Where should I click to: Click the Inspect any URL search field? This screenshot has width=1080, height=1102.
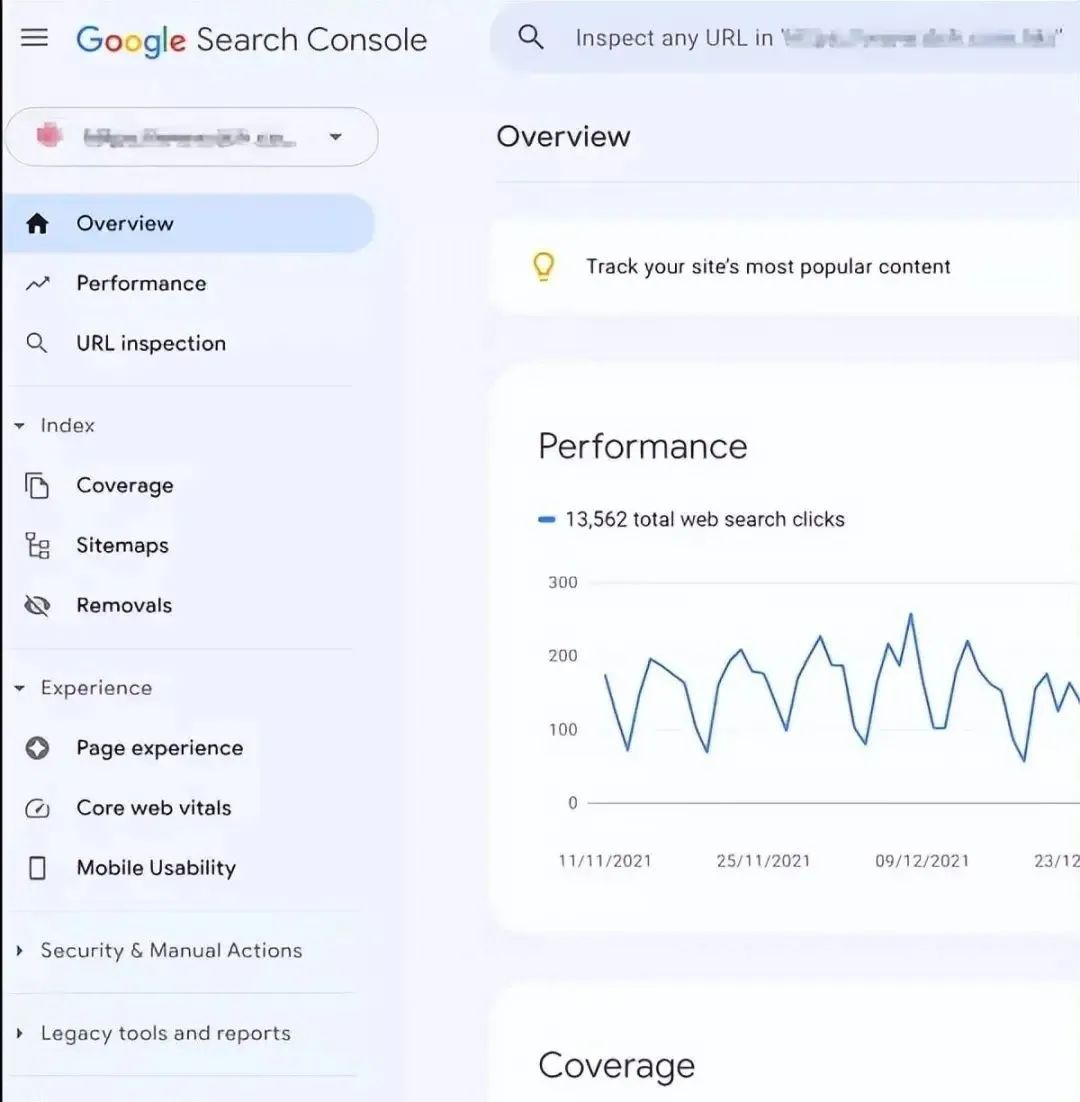coord(800,38)
